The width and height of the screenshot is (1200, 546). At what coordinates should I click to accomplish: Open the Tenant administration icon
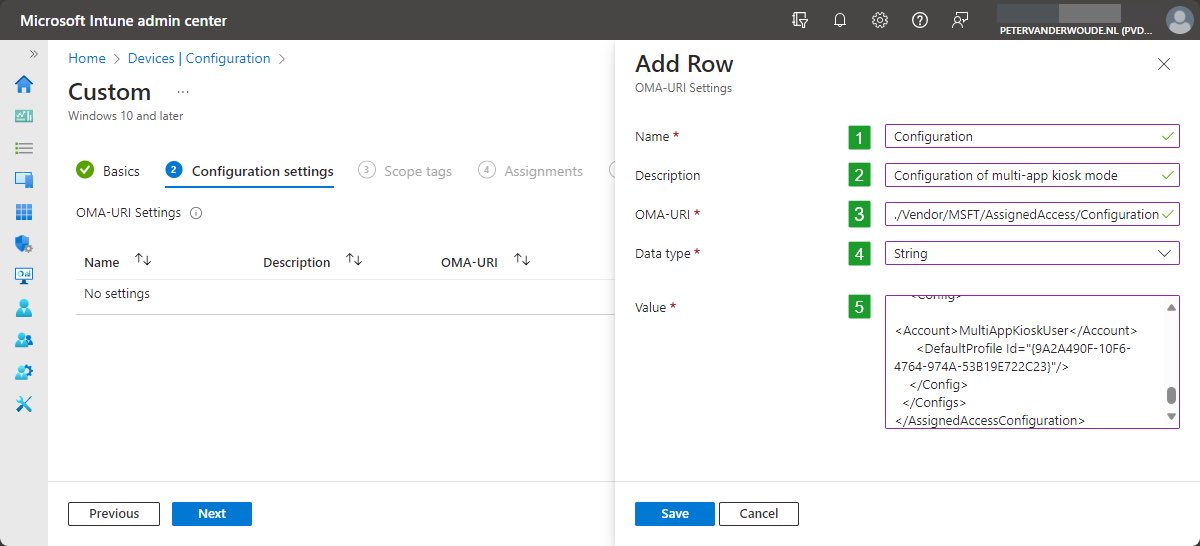[24, 372]
